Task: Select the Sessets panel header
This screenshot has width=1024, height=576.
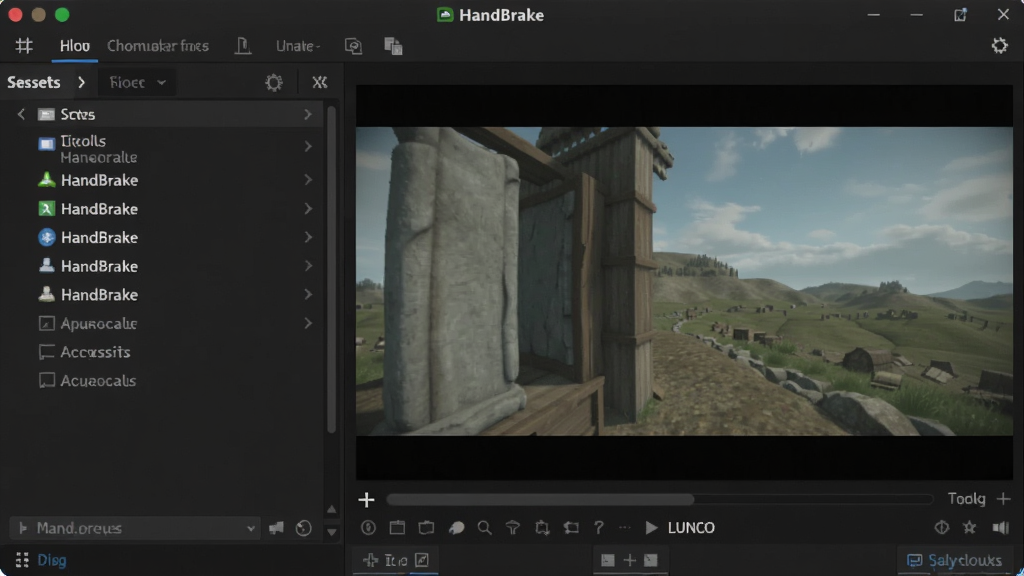Action: (34, 82)
